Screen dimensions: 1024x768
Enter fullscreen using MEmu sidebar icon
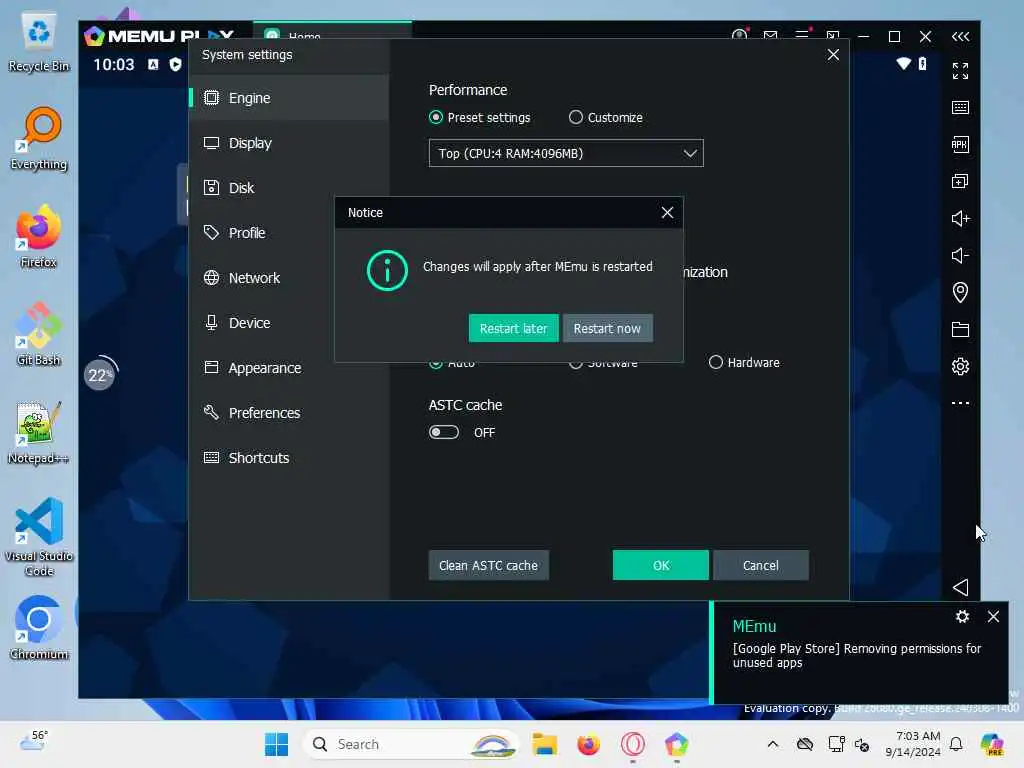pyautogui.click(x=960, y=71)
